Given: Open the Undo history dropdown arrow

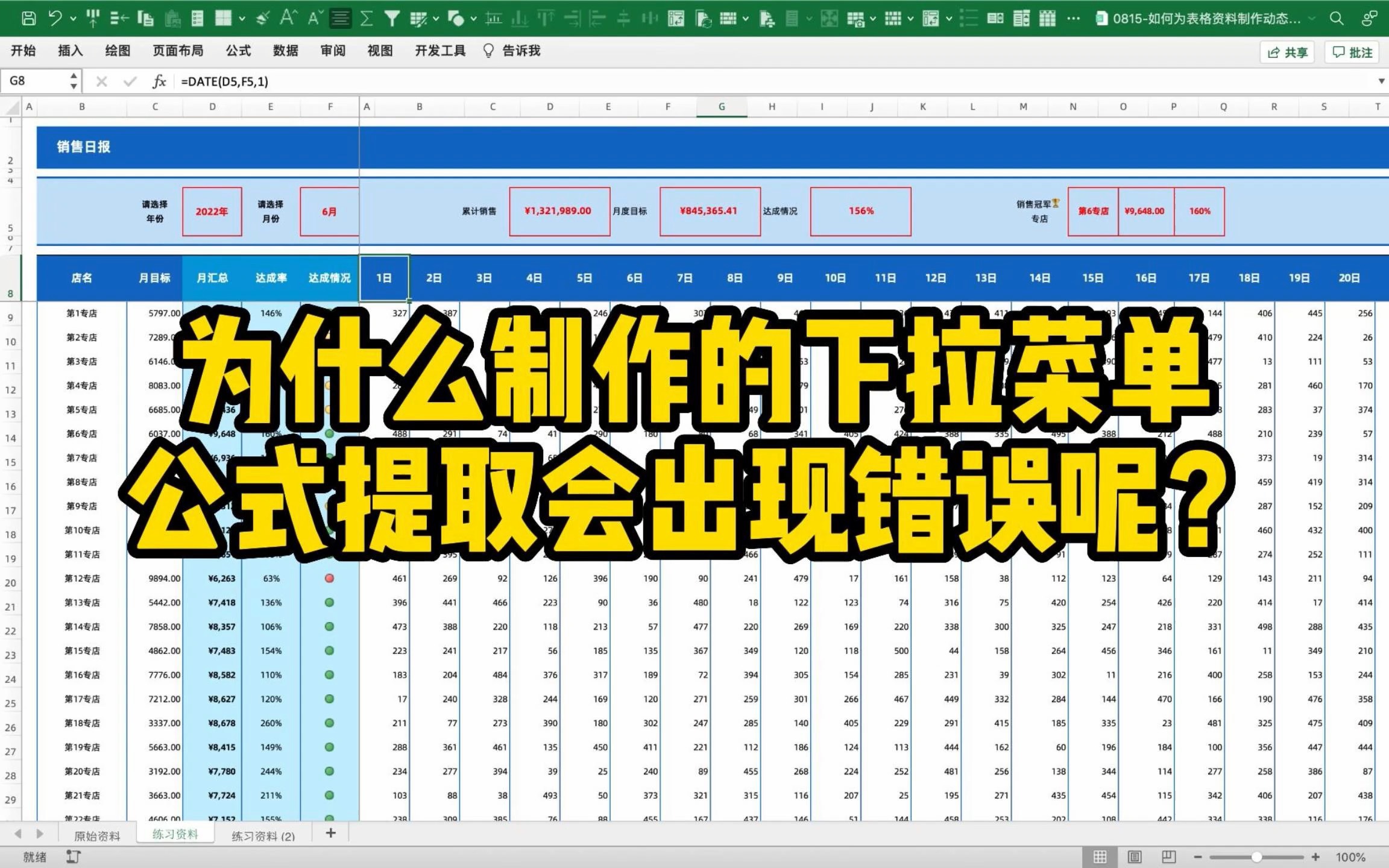Looking at the screenshot, I should pos(73,19).
